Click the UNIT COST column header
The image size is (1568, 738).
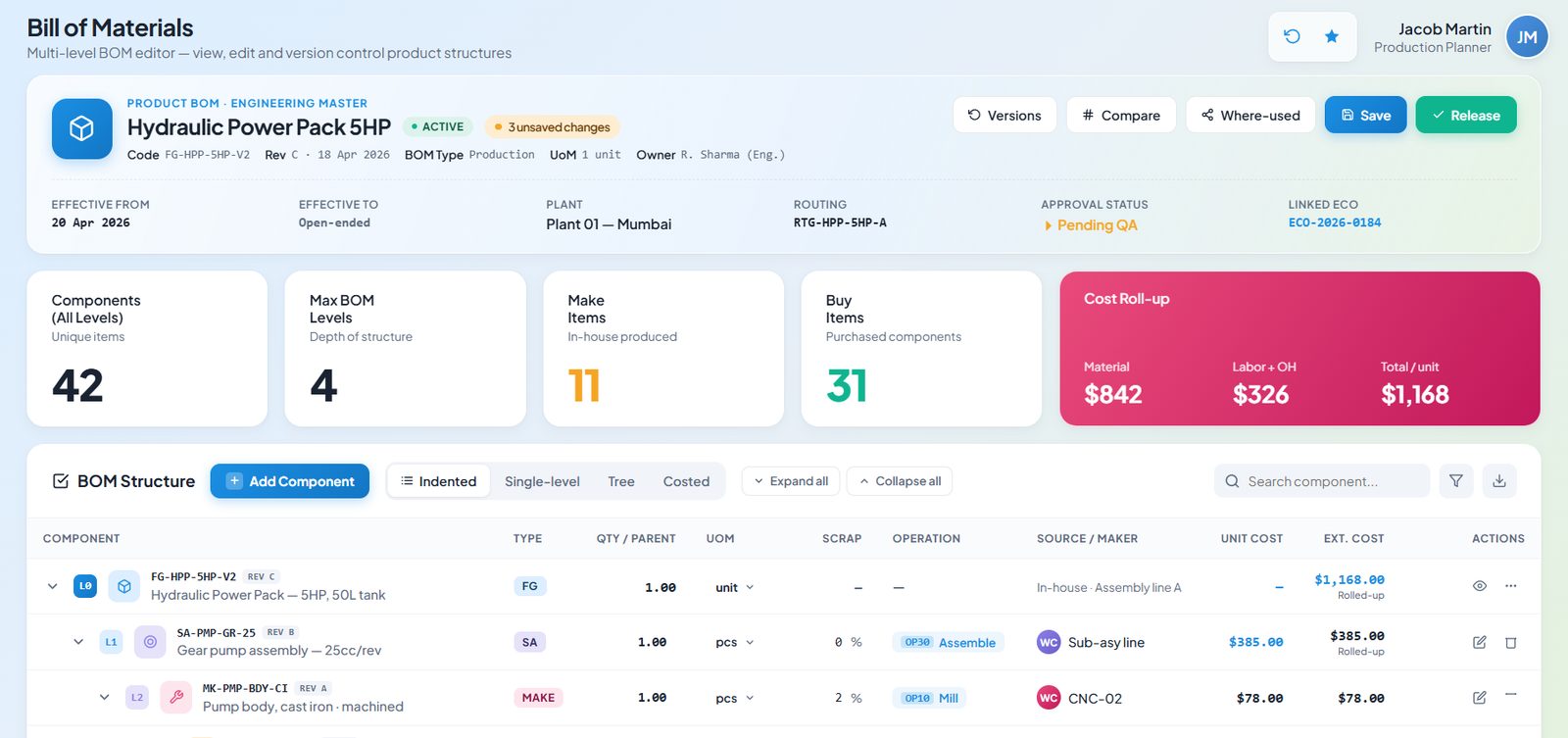coord(1251,538)
